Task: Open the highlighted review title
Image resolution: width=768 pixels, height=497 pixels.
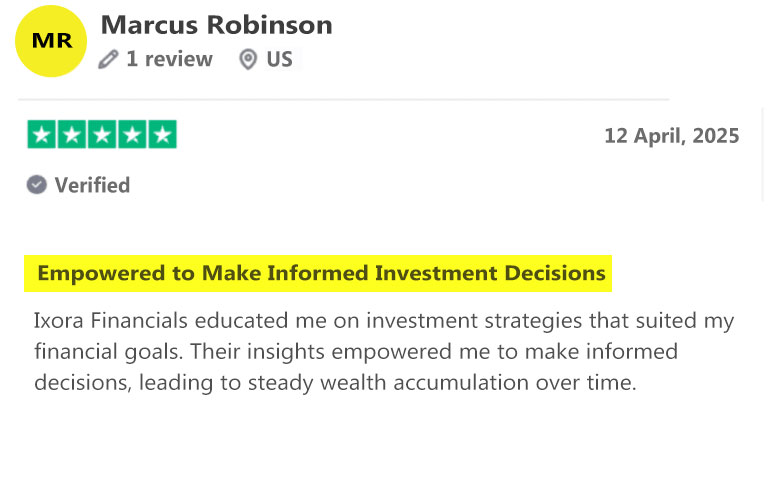Action: coord(321,273)
